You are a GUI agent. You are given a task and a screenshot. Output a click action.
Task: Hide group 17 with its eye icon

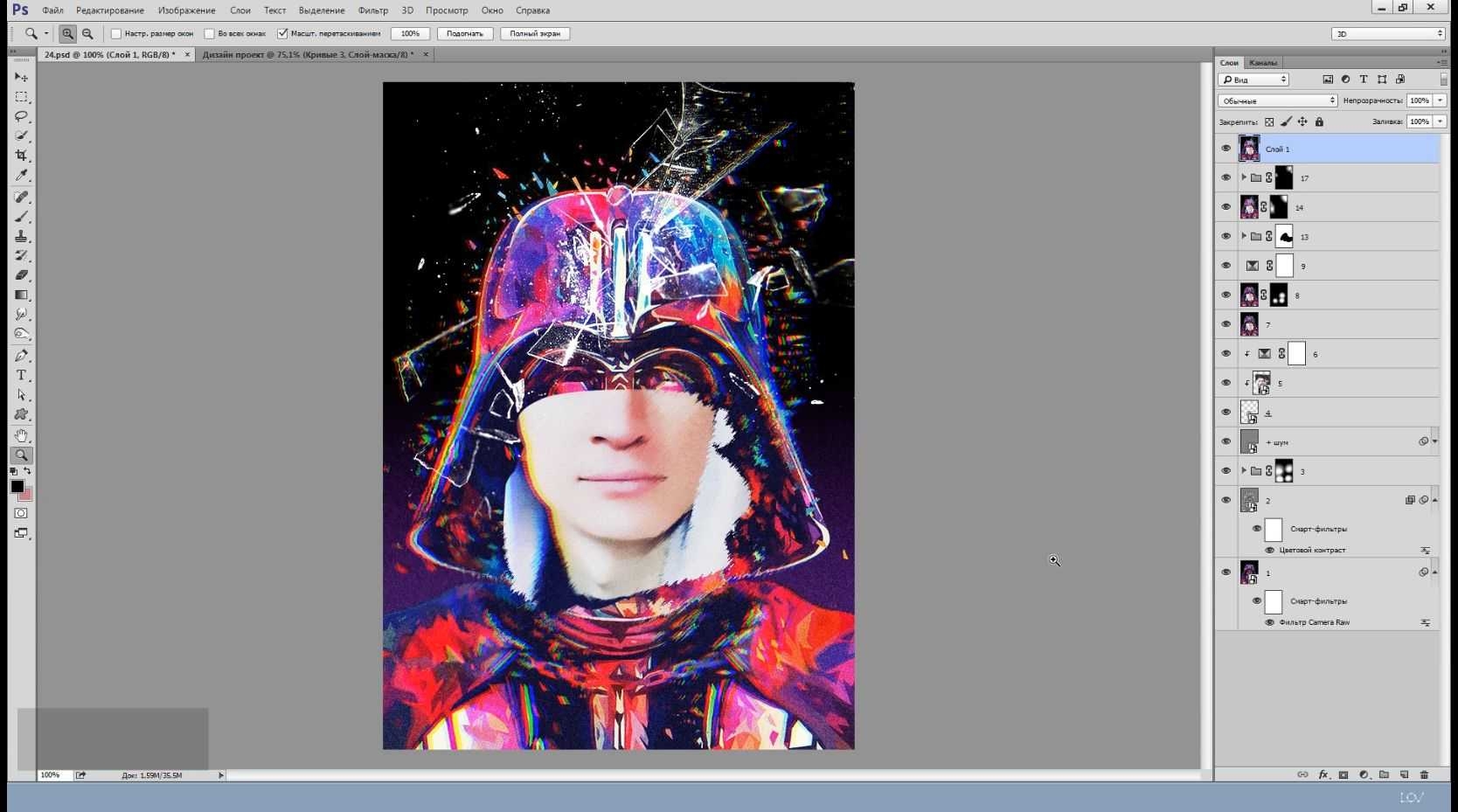click(x=1225, y=177)
